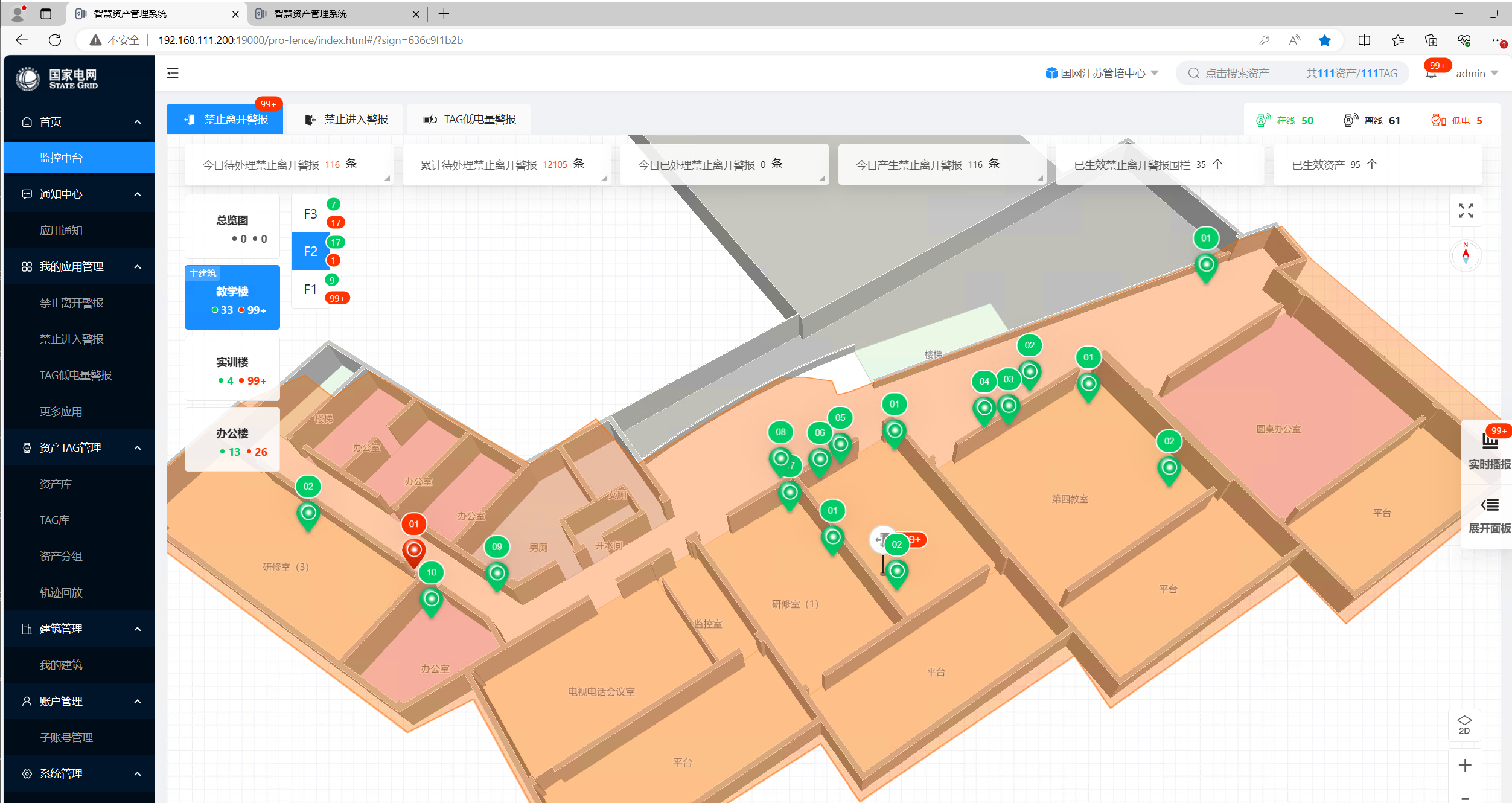Switch to floor F3
1512x803 pixels.
click(x=310, y=214)
